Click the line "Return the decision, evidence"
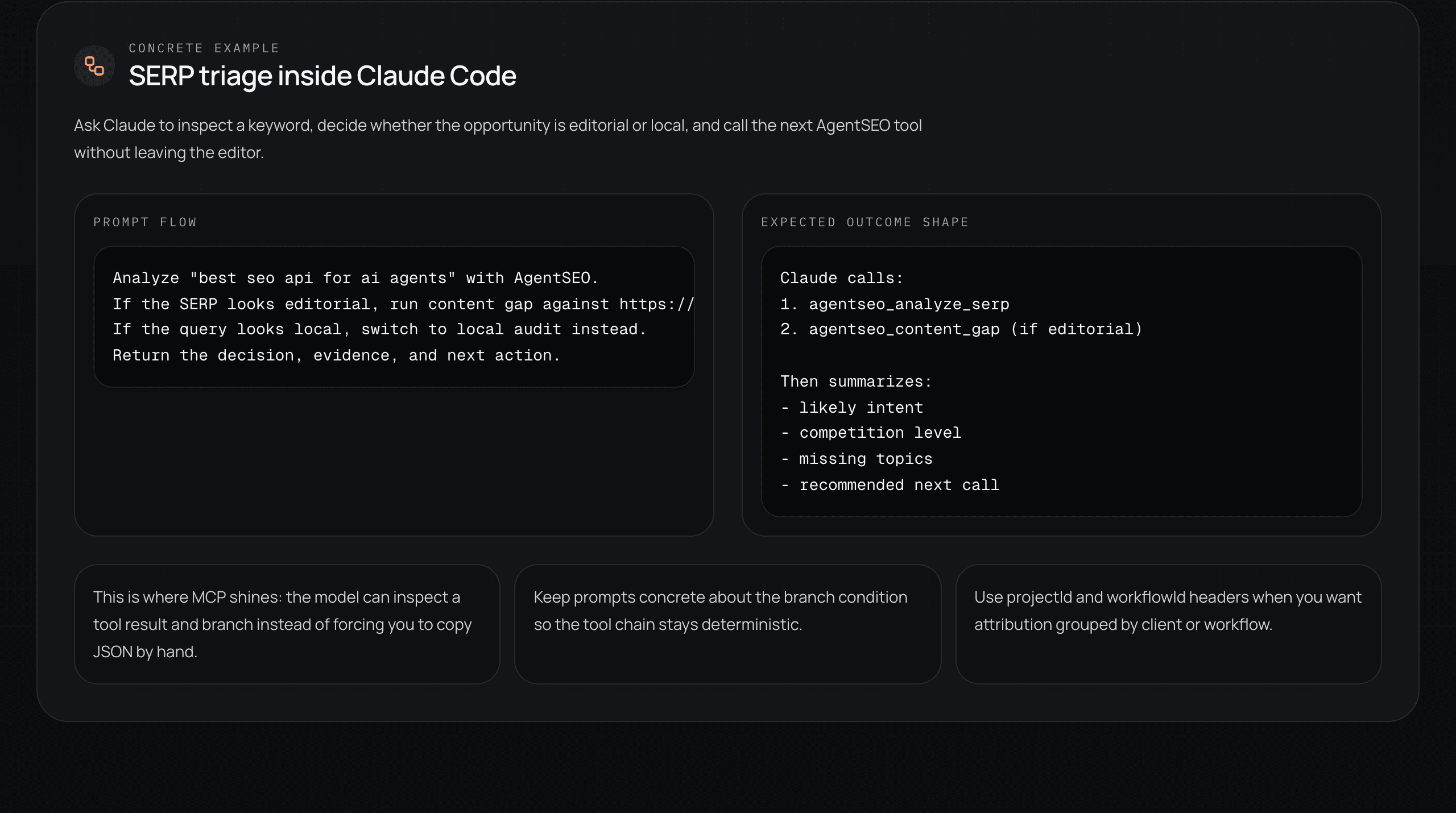Screen dimensions: 1456x813 [336, 355]
